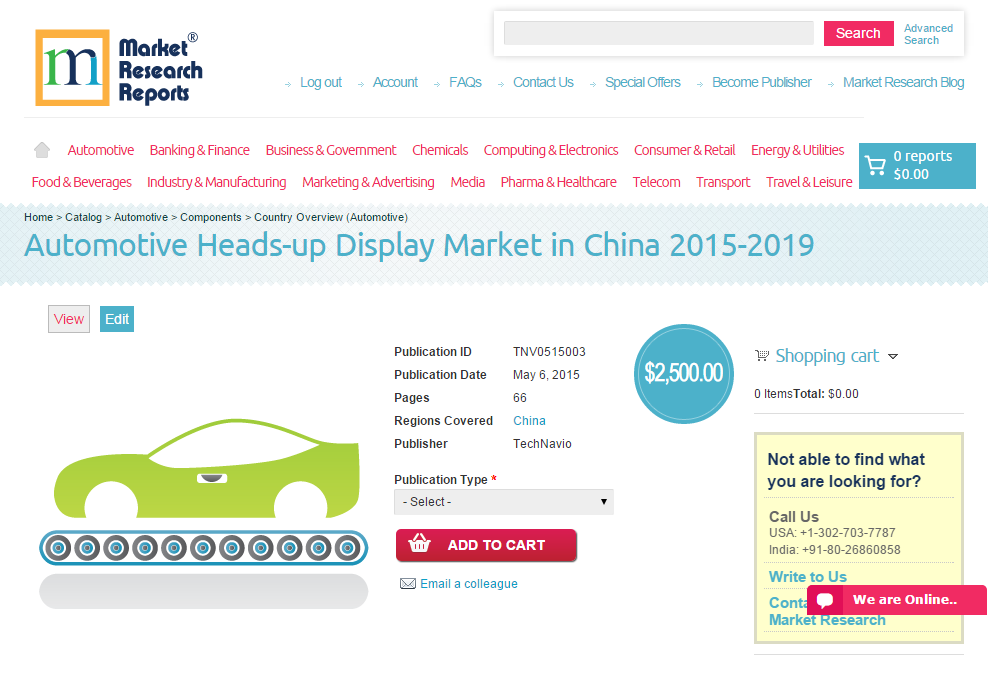This screenshot has height=689, width=988.
Task: Open the Publication Type dropdown
Action: (503, 501)
